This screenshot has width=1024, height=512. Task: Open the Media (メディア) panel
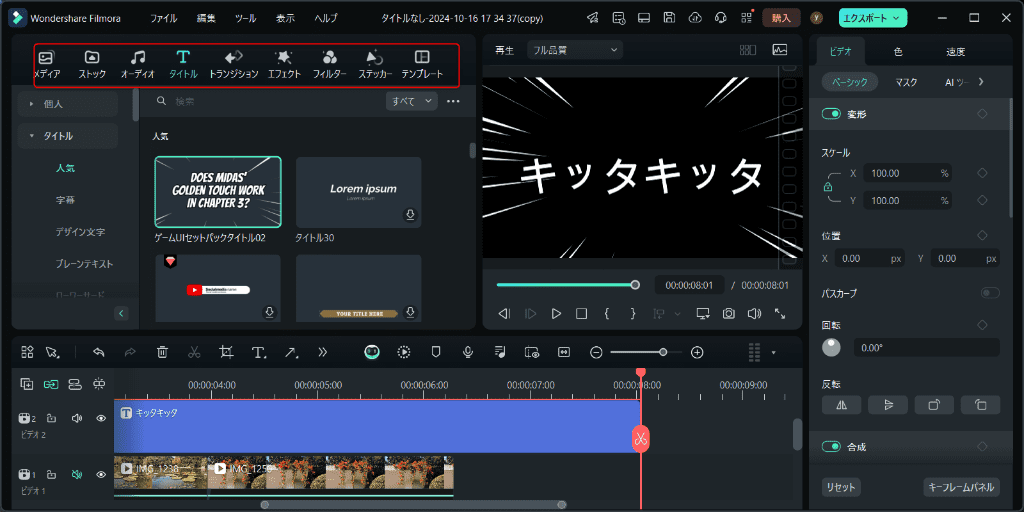[x=46, y=65]
